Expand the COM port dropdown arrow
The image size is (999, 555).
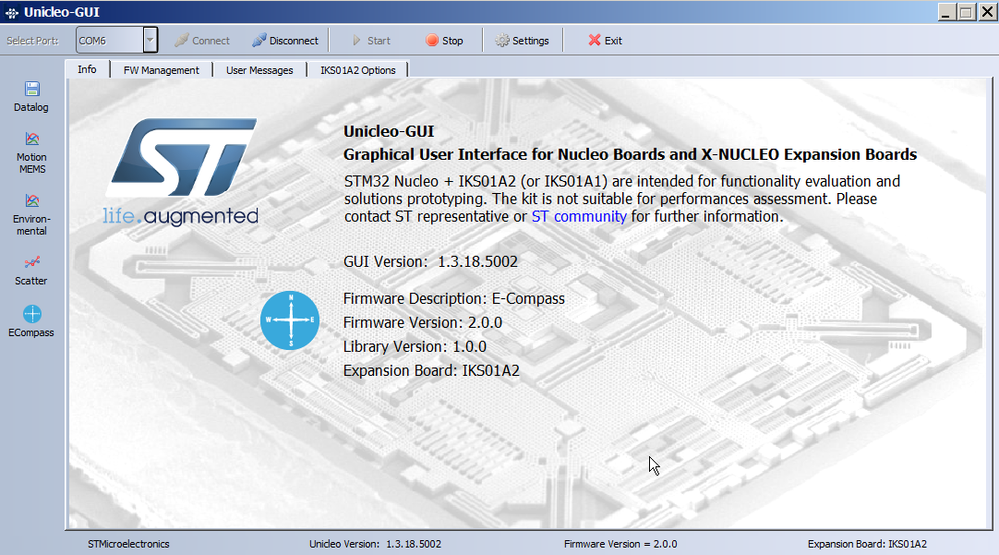click(150, 40)
